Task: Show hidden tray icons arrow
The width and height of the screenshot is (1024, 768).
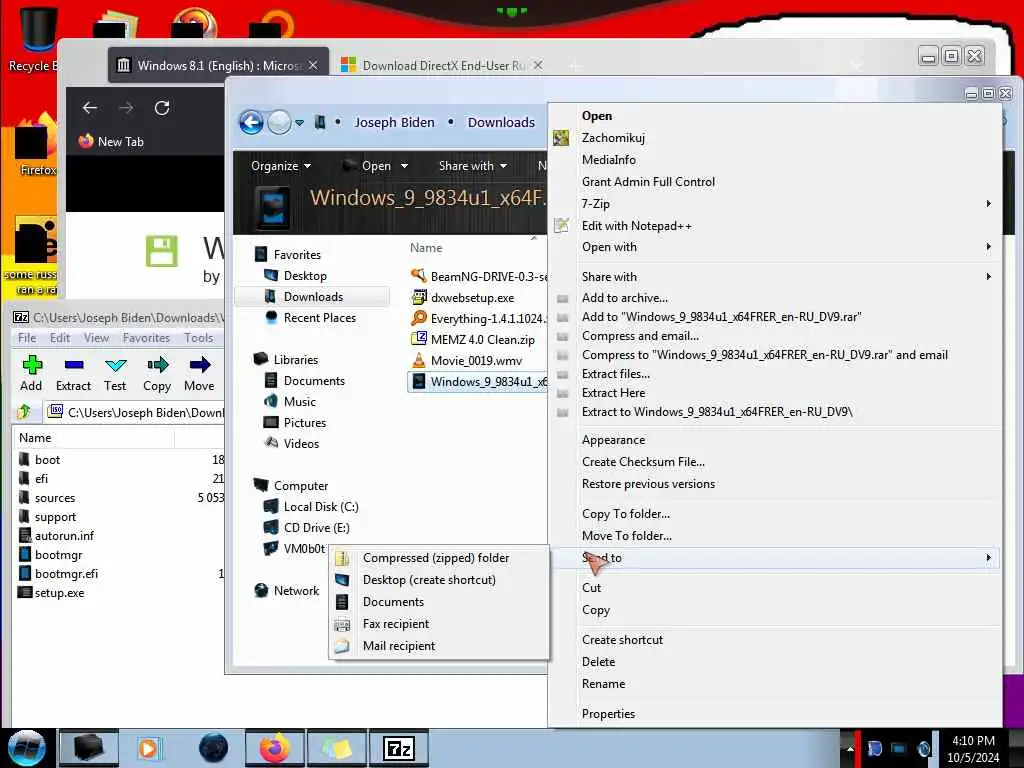Action: coord(850,748)
